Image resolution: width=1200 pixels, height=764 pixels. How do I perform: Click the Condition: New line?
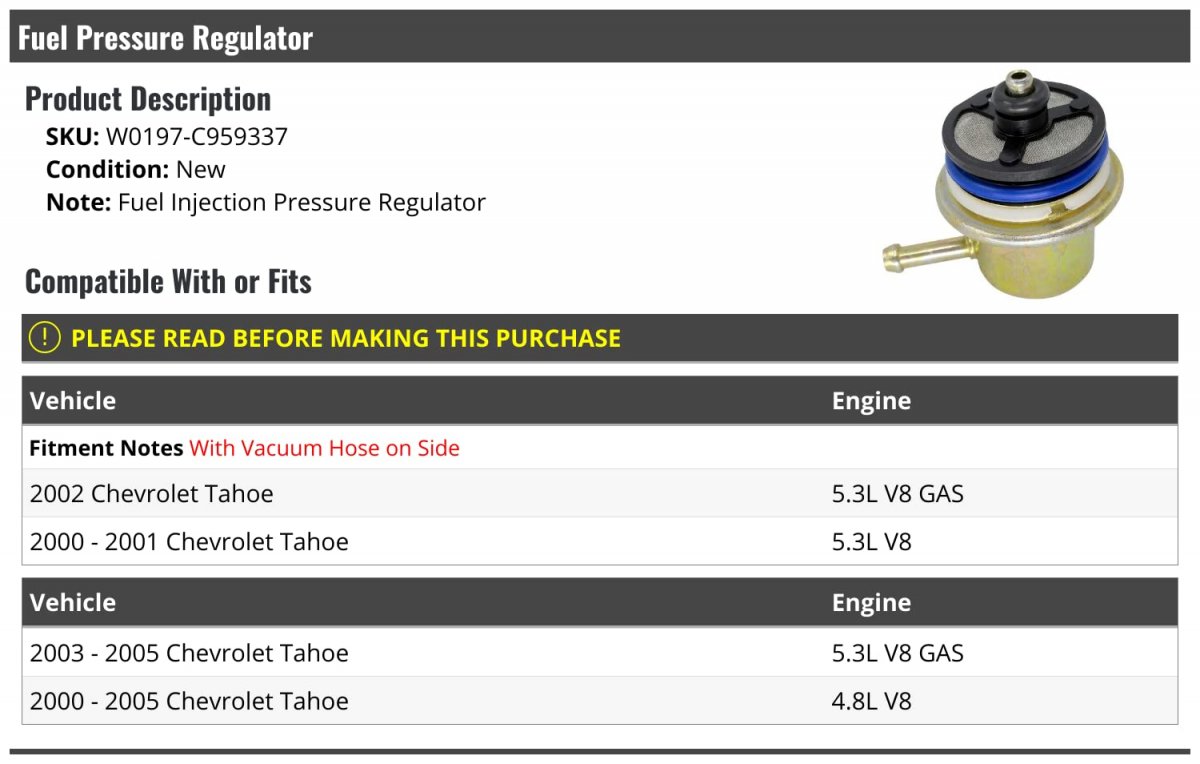[136, 169]
